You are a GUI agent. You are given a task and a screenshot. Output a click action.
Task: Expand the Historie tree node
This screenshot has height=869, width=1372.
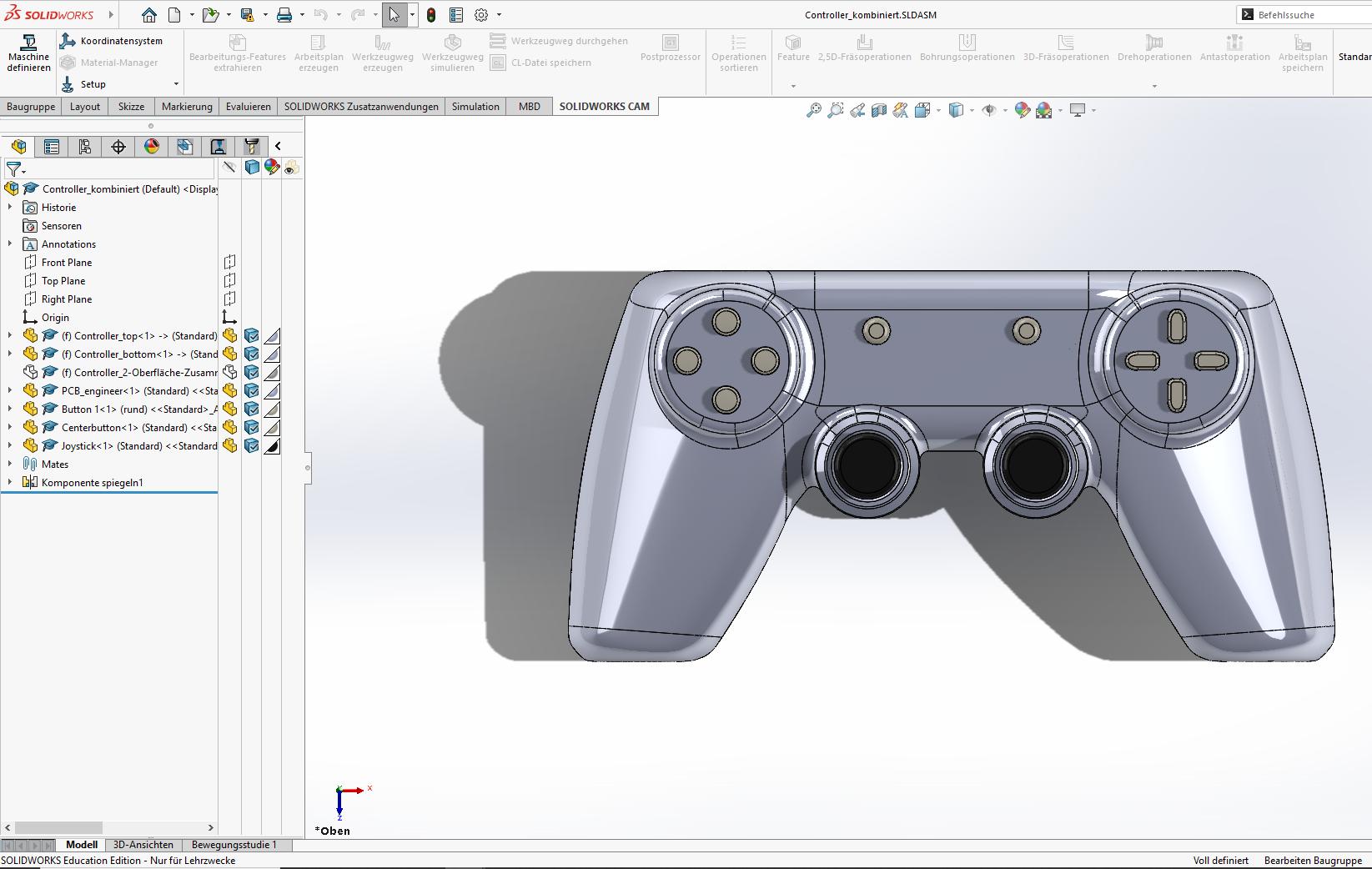click(x=10, y=208)
